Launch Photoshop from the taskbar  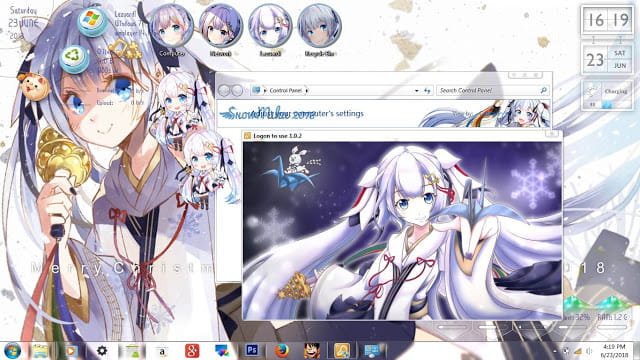tap(252, 350)
